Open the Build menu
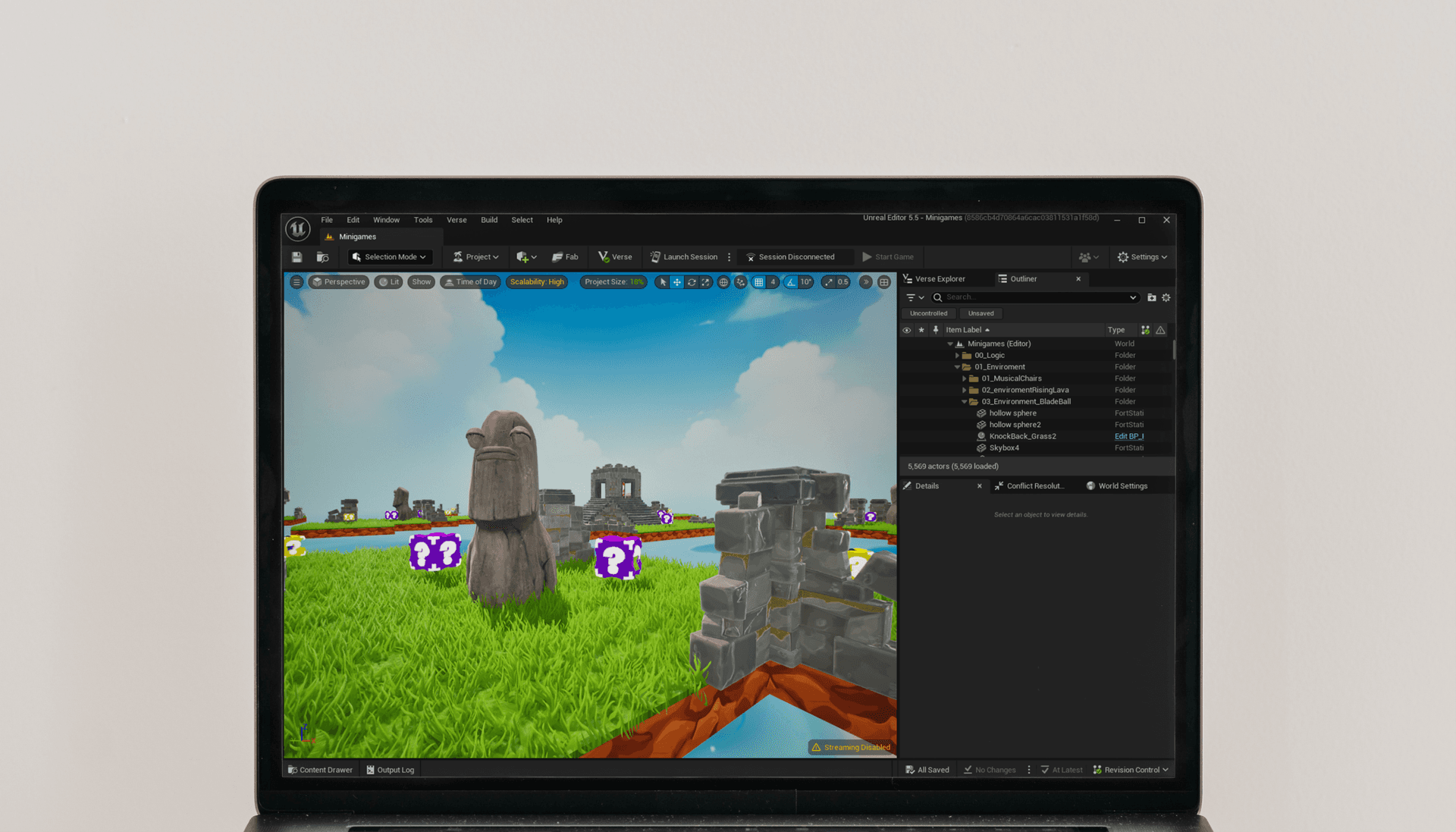 tap(489, 220)
